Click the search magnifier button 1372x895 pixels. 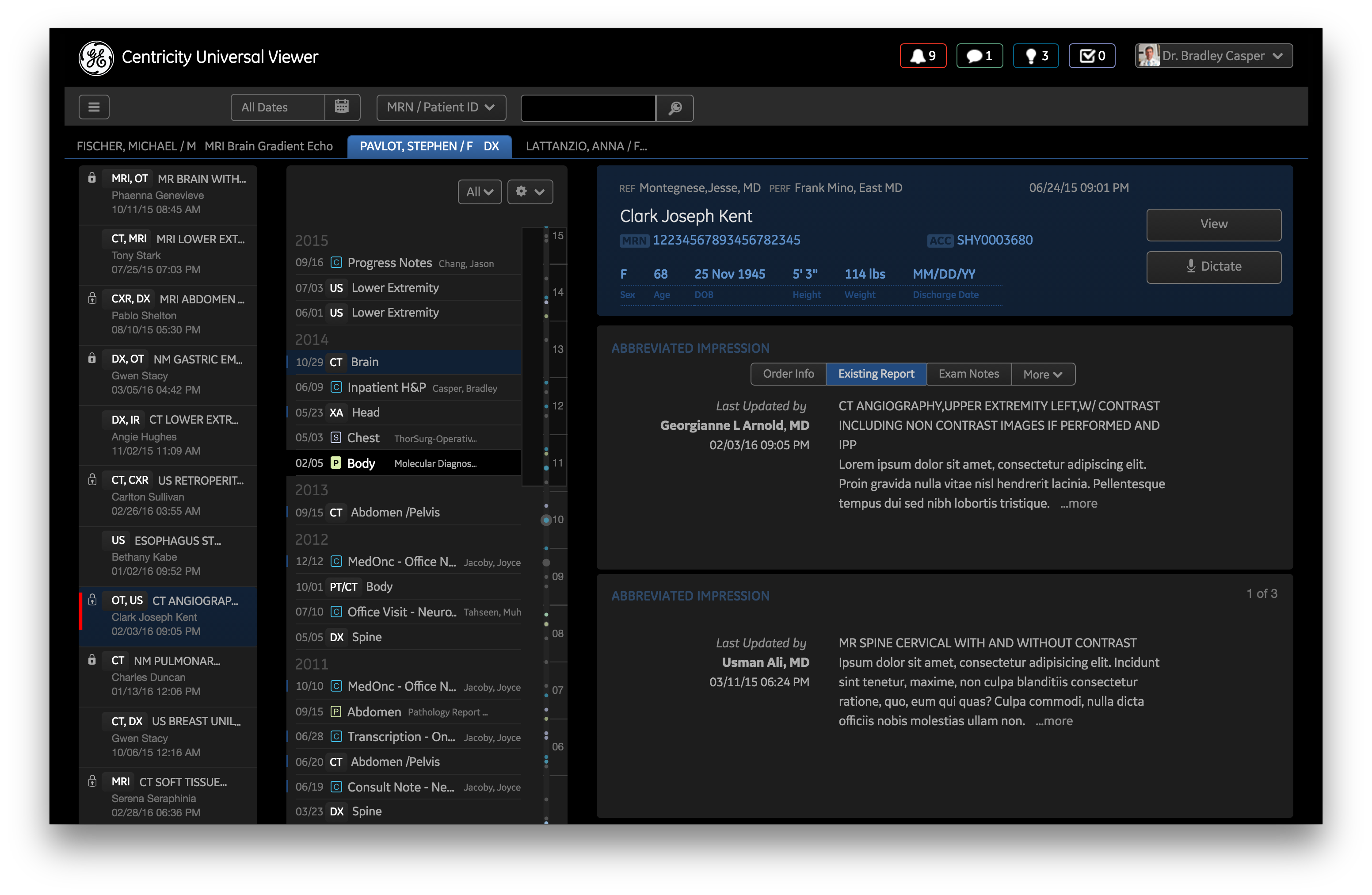tap(675, 108)
